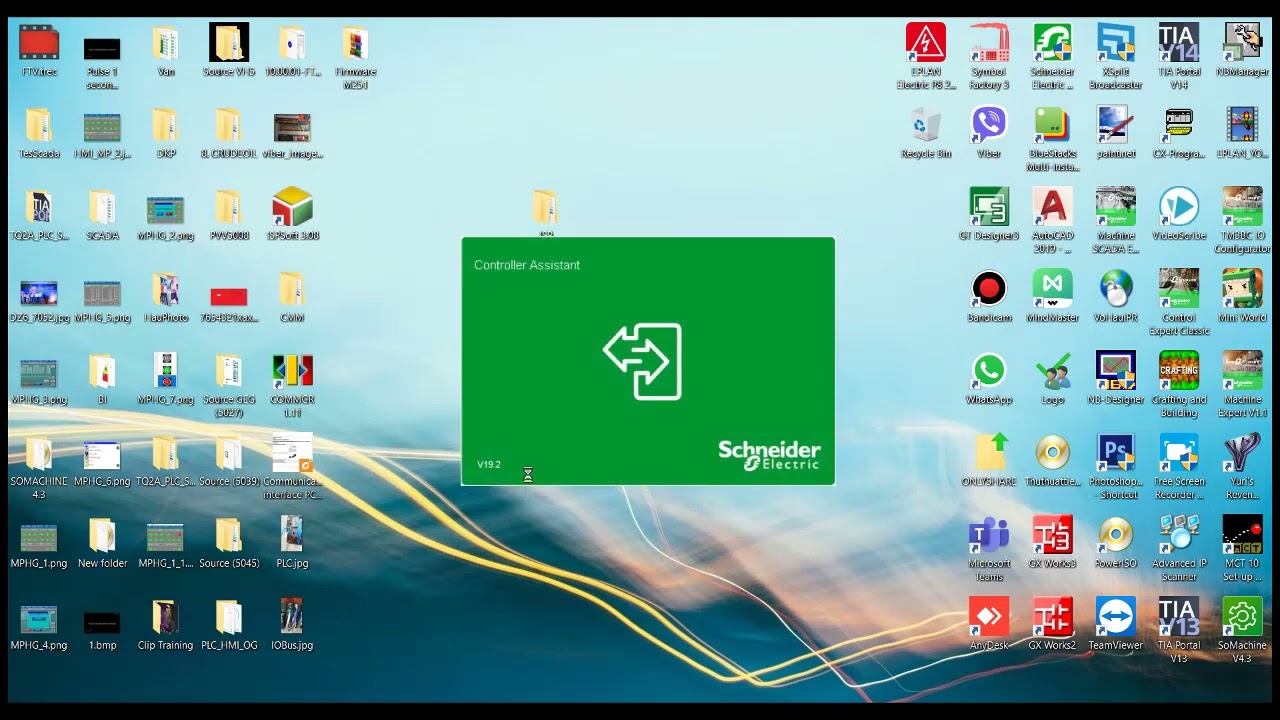This screenshot has width=1280, height=720.
Task: Launch MindMaster shortcut
Action: (1052, 289)
